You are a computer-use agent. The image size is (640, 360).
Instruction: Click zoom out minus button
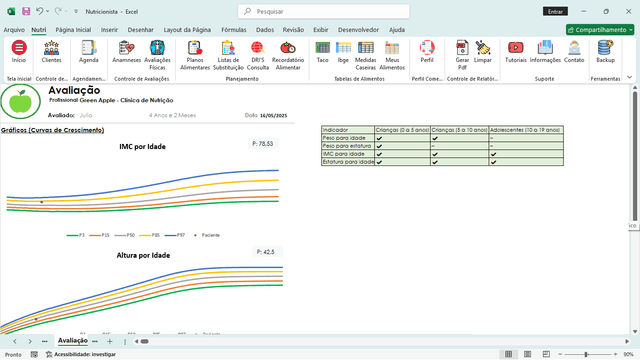(x=560, y=354)
